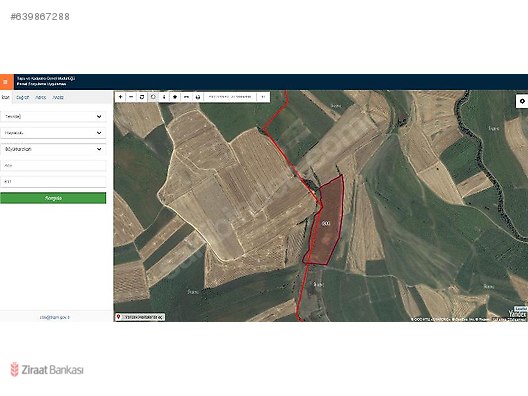The height and width of the screenshot is (396, 528).
Task: Zoom in with the plus icon
Action: 121,97
